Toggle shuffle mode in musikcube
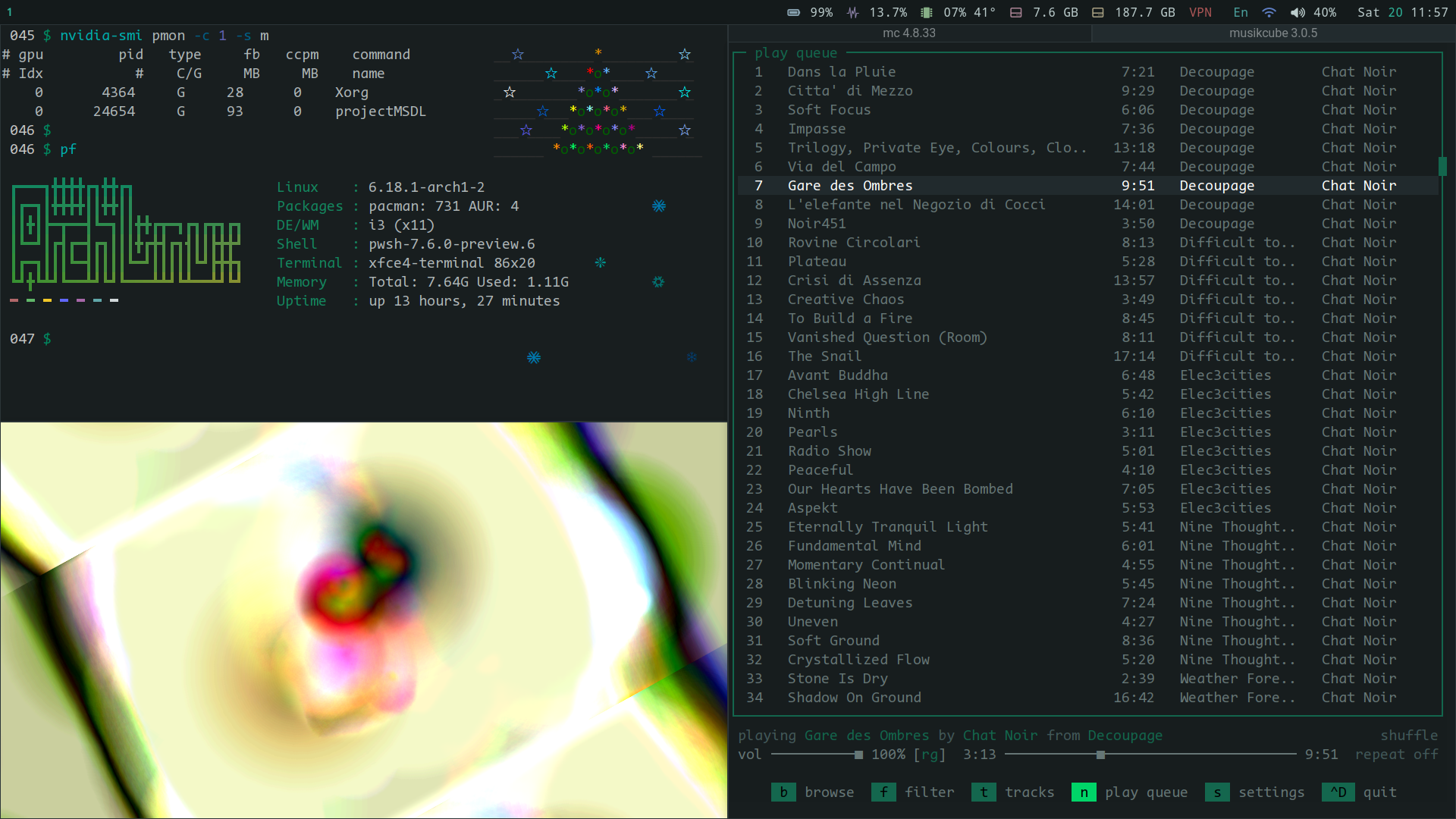Viewport: 1456px width, 819px height. point(1408,735)
